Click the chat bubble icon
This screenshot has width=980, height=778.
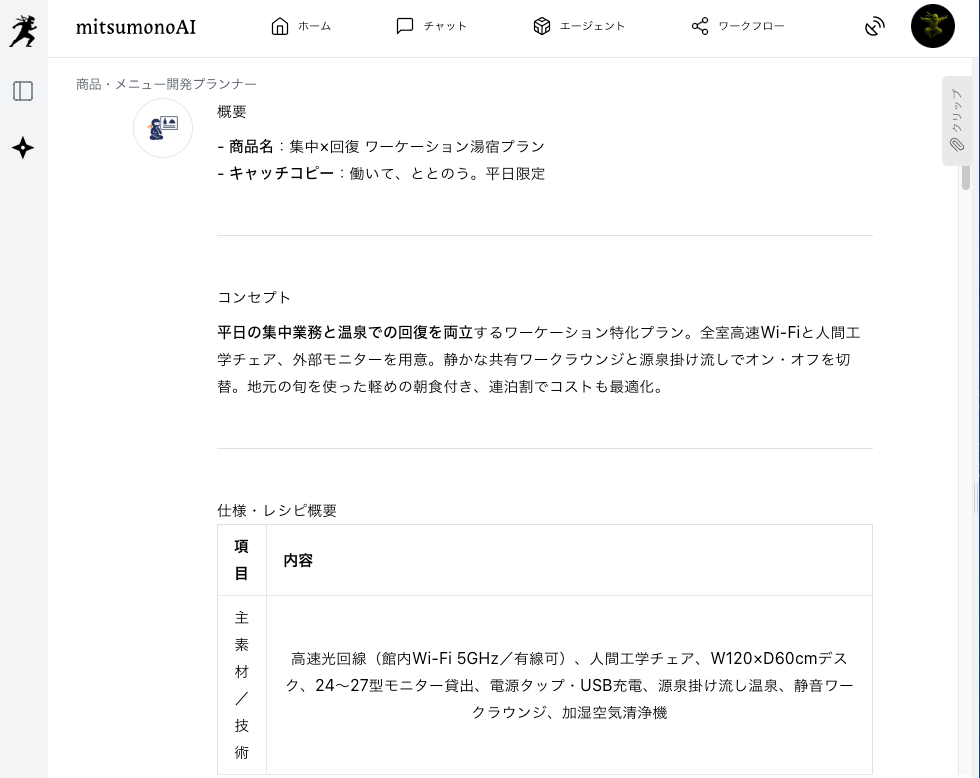pyautogui.click(x=405, y=26)
